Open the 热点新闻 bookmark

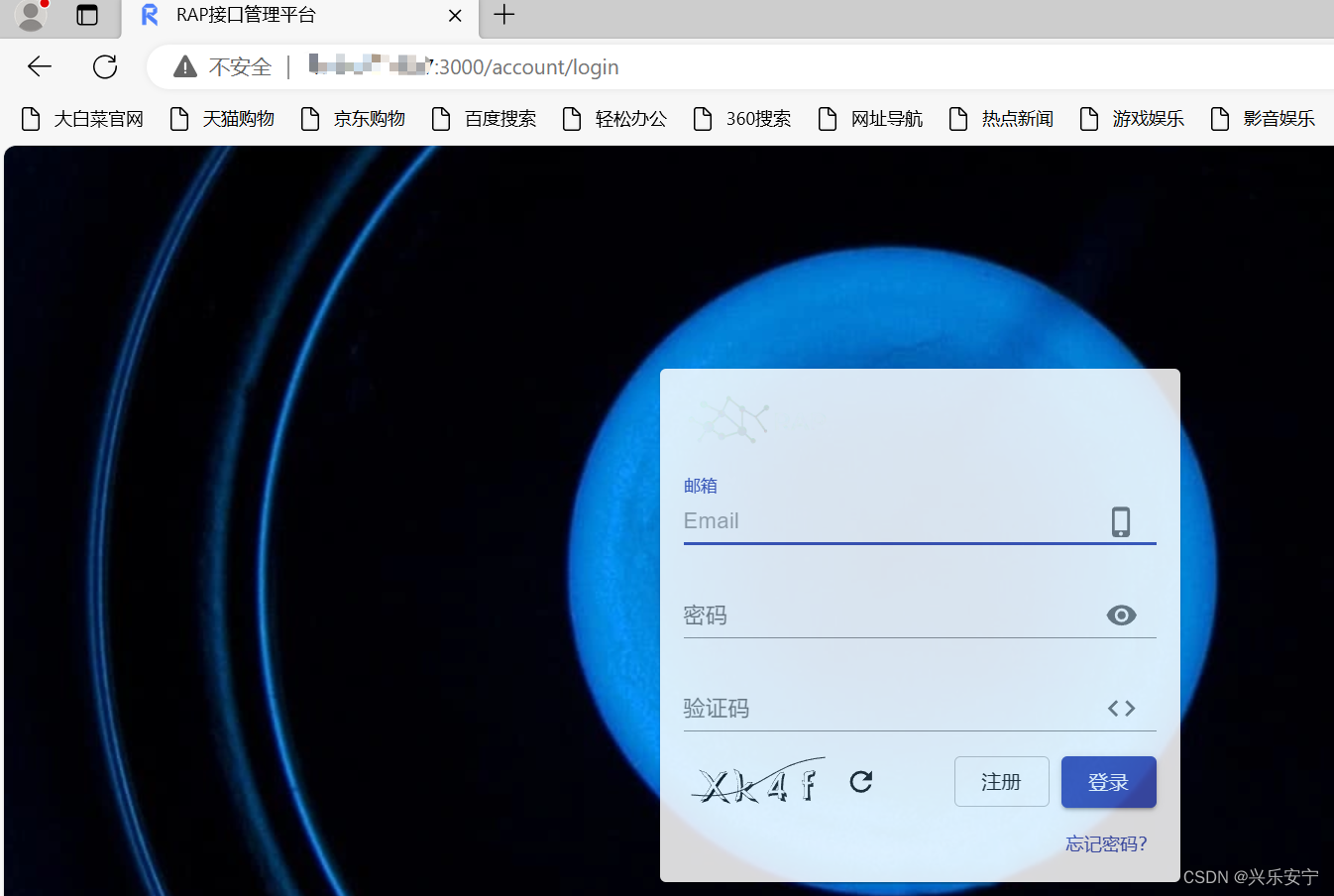coord(1002,119)
